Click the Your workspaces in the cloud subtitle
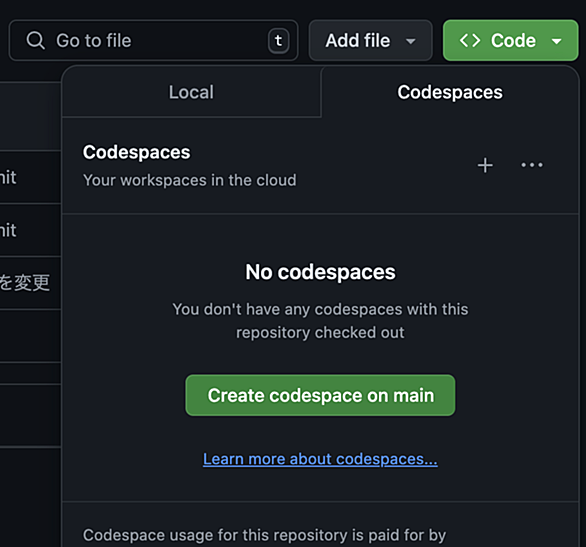This screenshot has height=547, width=586. pos(189,180)
